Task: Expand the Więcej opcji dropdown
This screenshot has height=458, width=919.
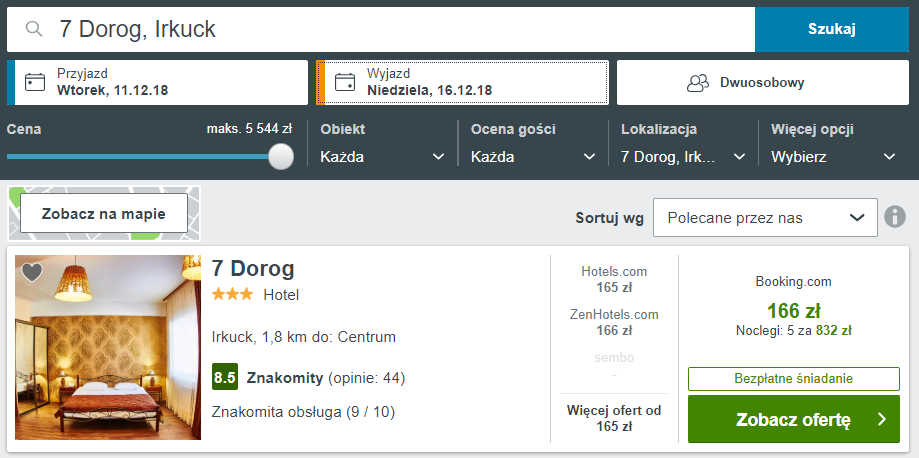Action: (834, 157)
